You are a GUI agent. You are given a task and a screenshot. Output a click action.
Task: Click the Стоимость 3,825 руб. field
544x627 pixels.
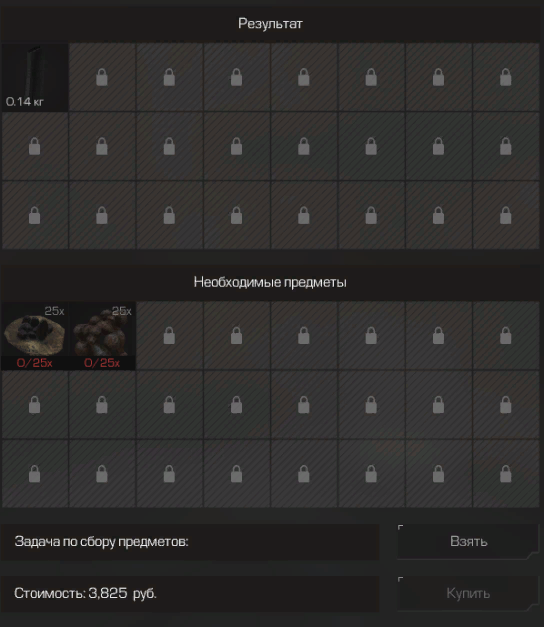point(190,593)
